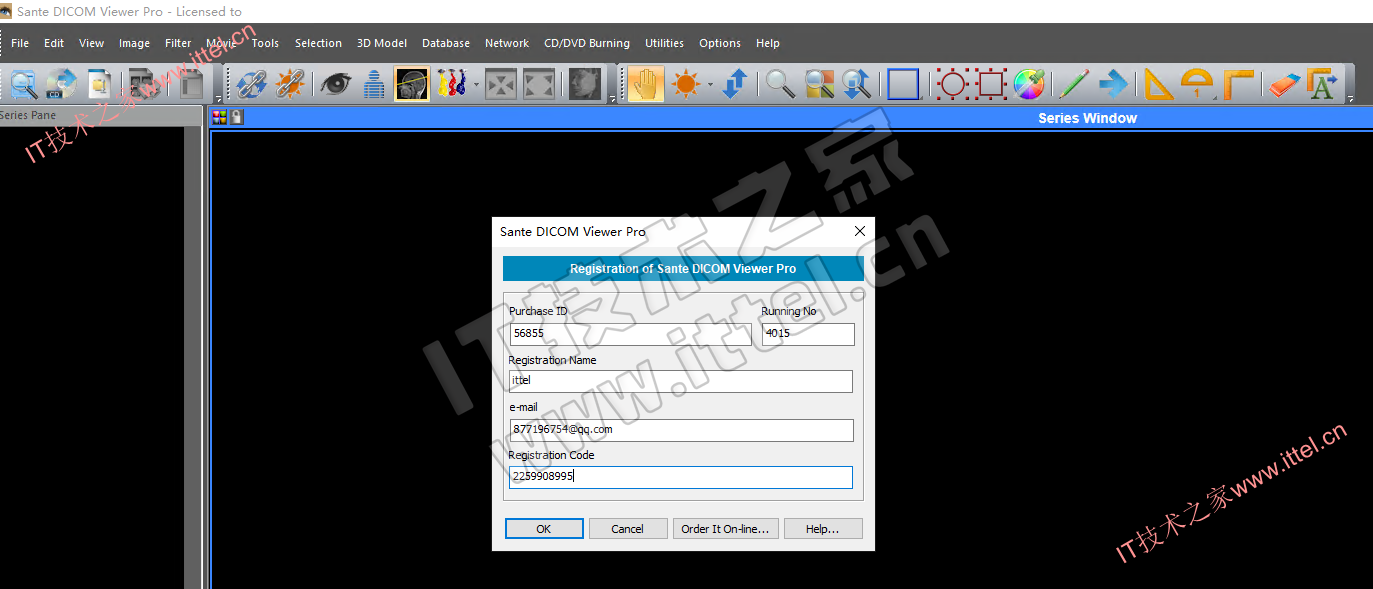The height and width of the screenshot is (589, 1373).
Task: Toggle the head scan localizer line icon
Action: (411, 84)
